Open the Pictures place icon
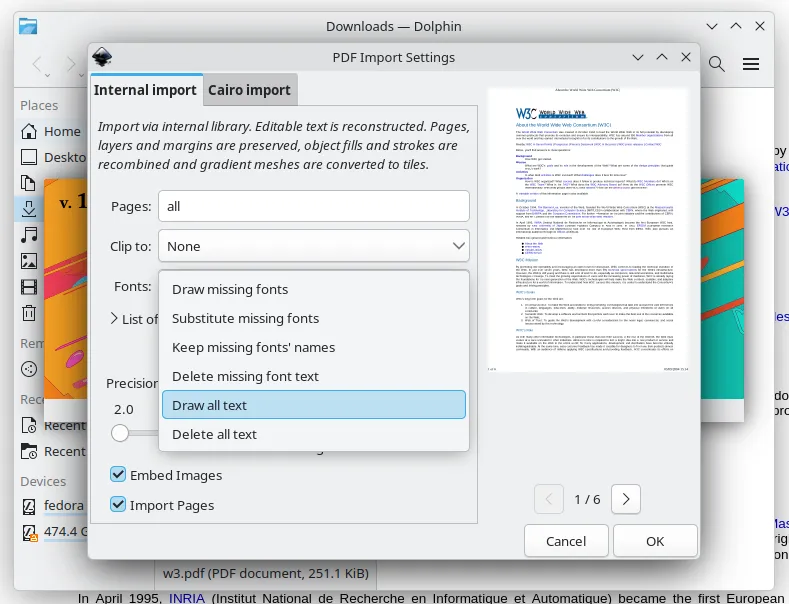This screenshot has height=604, width=789. click(x=29, y=261)
